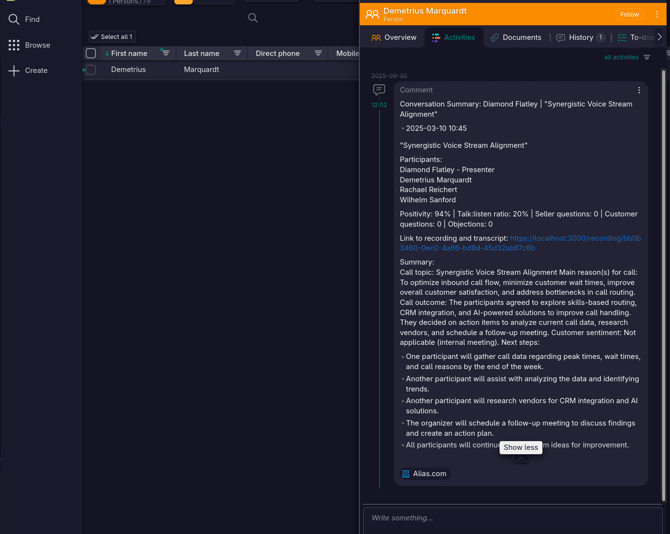This screenshot has height=534, width=670.
Task: Click the Create plus icon
Action: point(14,71)
